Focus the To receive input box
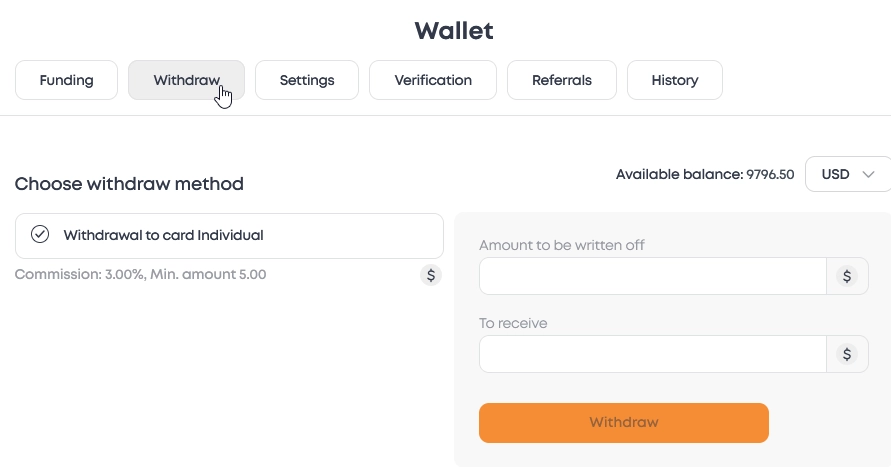 click(652, 353)
